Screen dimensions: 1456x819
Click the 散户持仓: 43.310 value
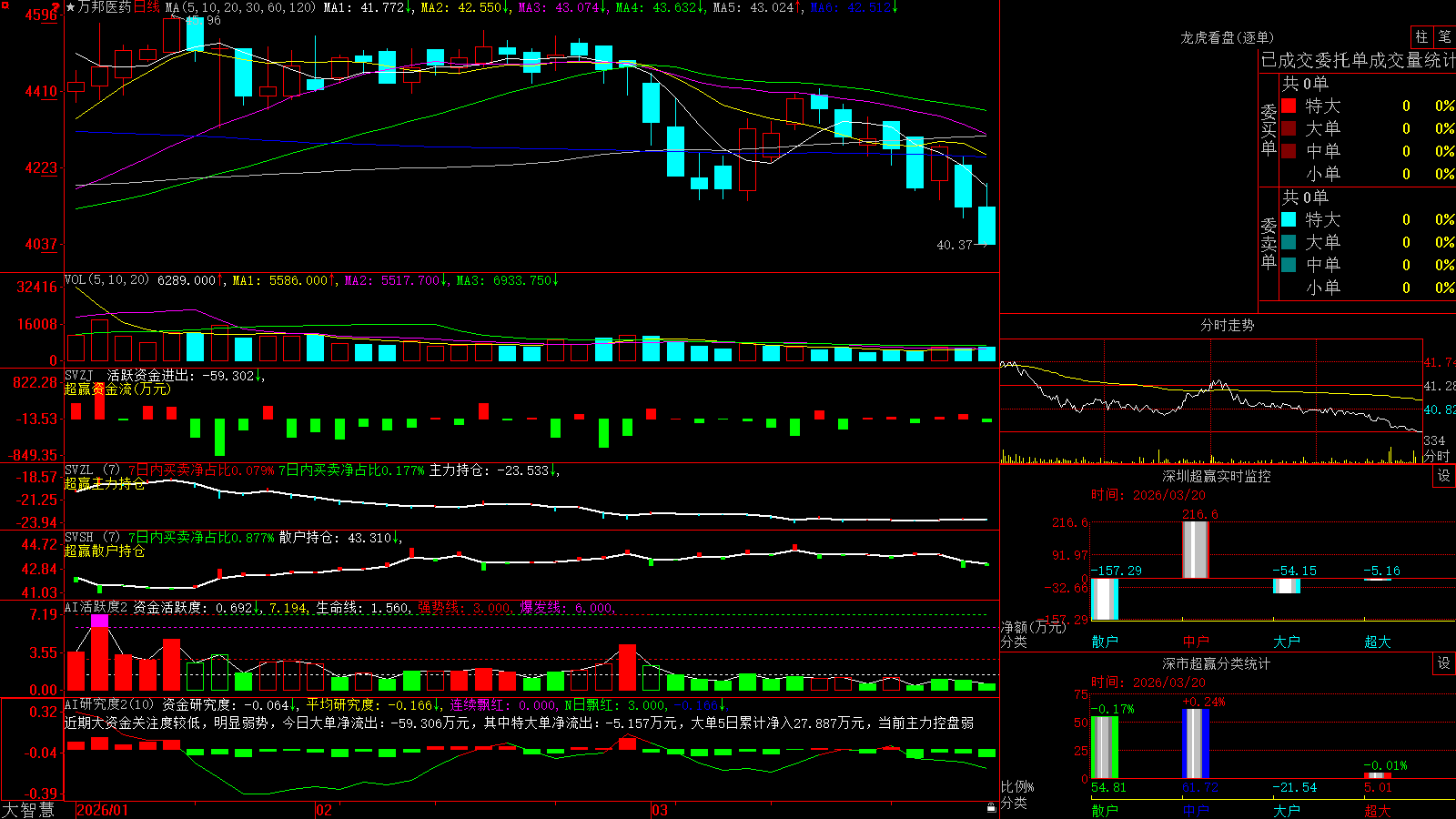click(x=335, y=538)
